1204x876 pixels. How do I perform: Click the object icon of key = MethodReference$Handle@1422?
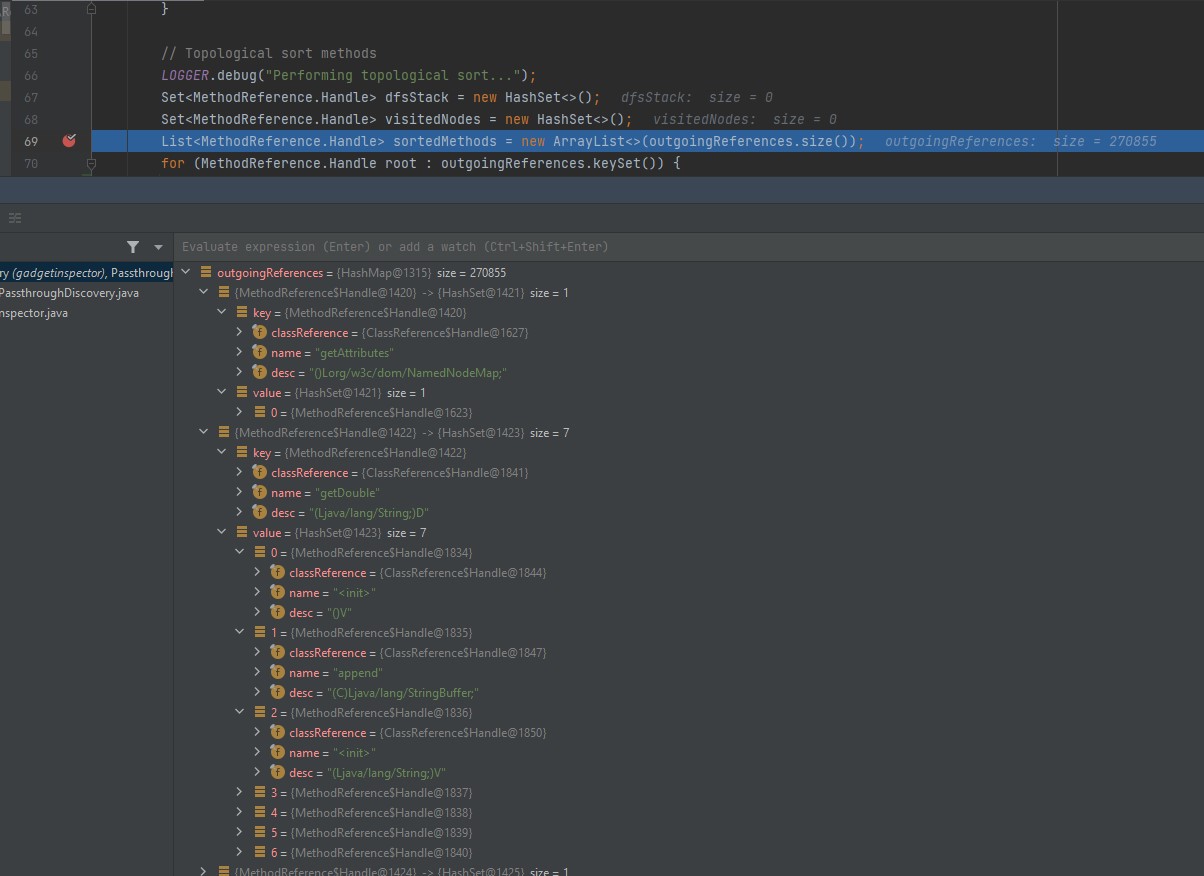coord(242,452)
